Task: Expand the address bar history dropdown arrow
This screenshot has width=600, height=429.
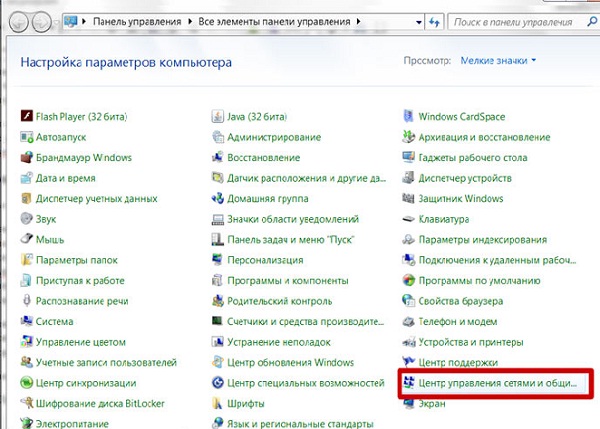Action: 419,22
